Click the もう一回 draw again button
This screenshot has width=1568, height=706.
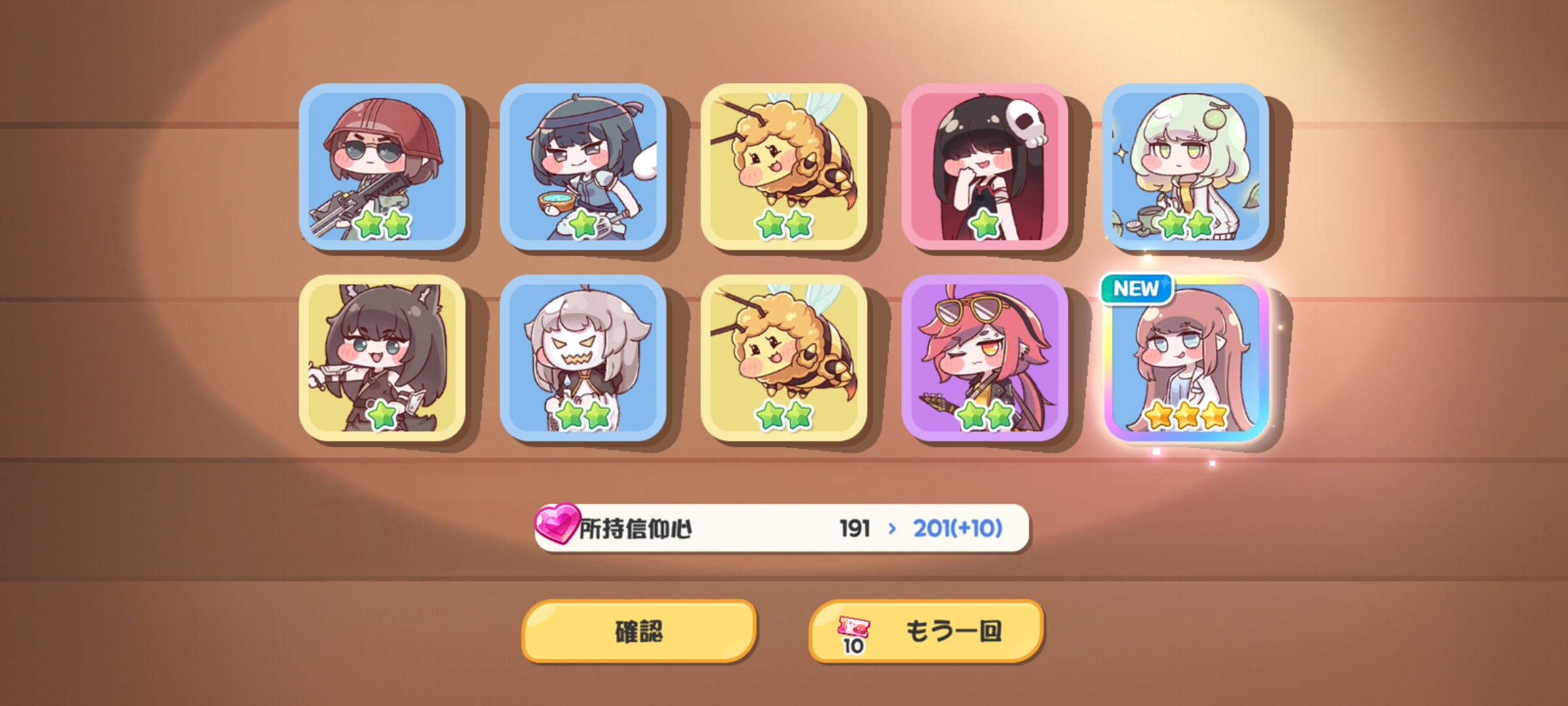[926, 631]
